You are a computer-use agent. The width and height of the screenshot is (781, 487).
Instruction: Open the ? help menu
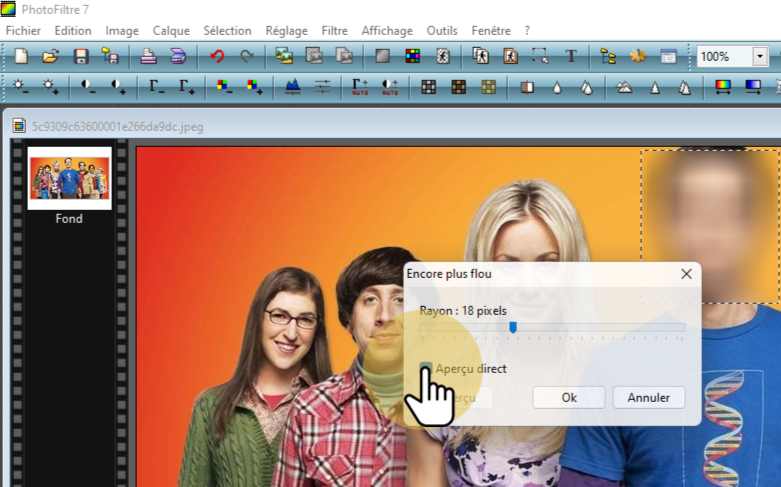(527, 31)
